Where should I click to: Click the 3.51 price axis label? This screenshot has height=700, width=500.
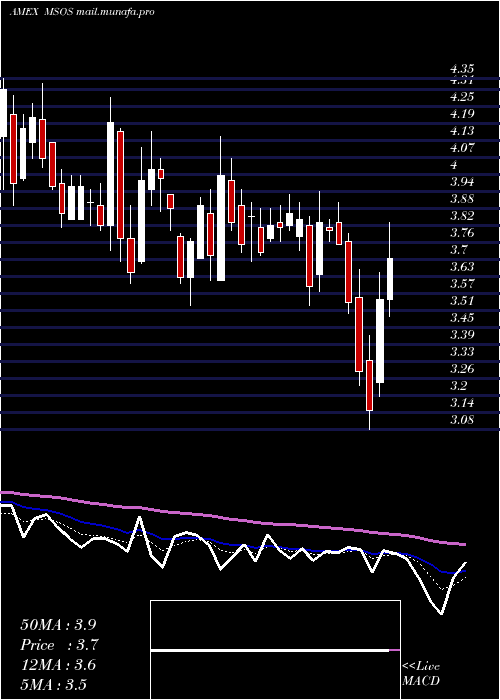462,300
